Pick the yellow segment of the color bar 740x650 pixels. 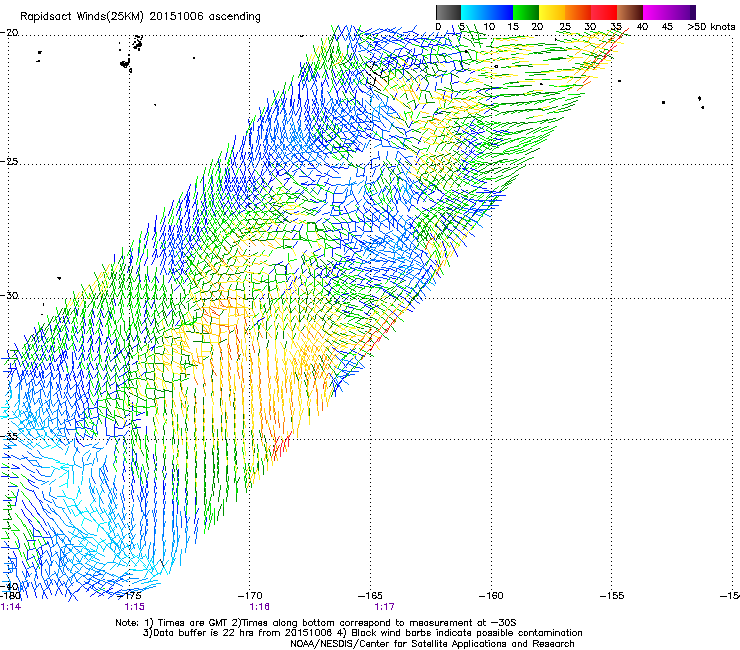point(552,12)
